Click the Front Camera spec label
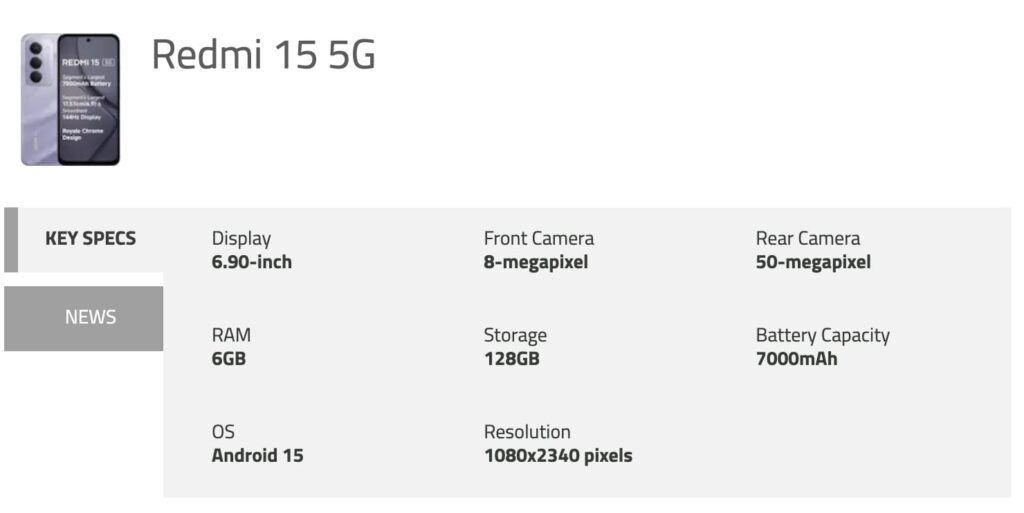The image size is (1024, 513). 538,238
